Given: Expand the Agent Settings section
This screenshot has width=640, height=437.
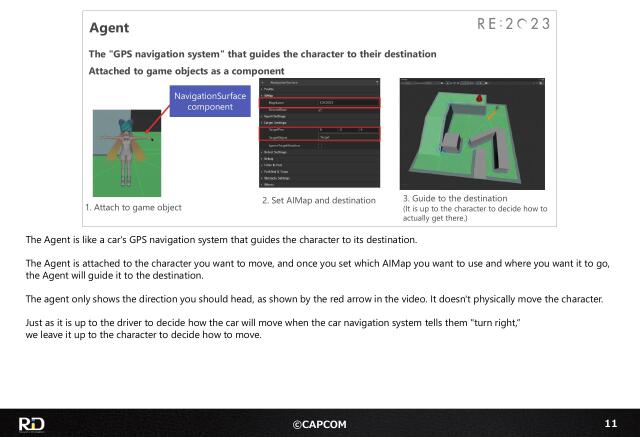Looking at the screenshot, I should [274, 116].
